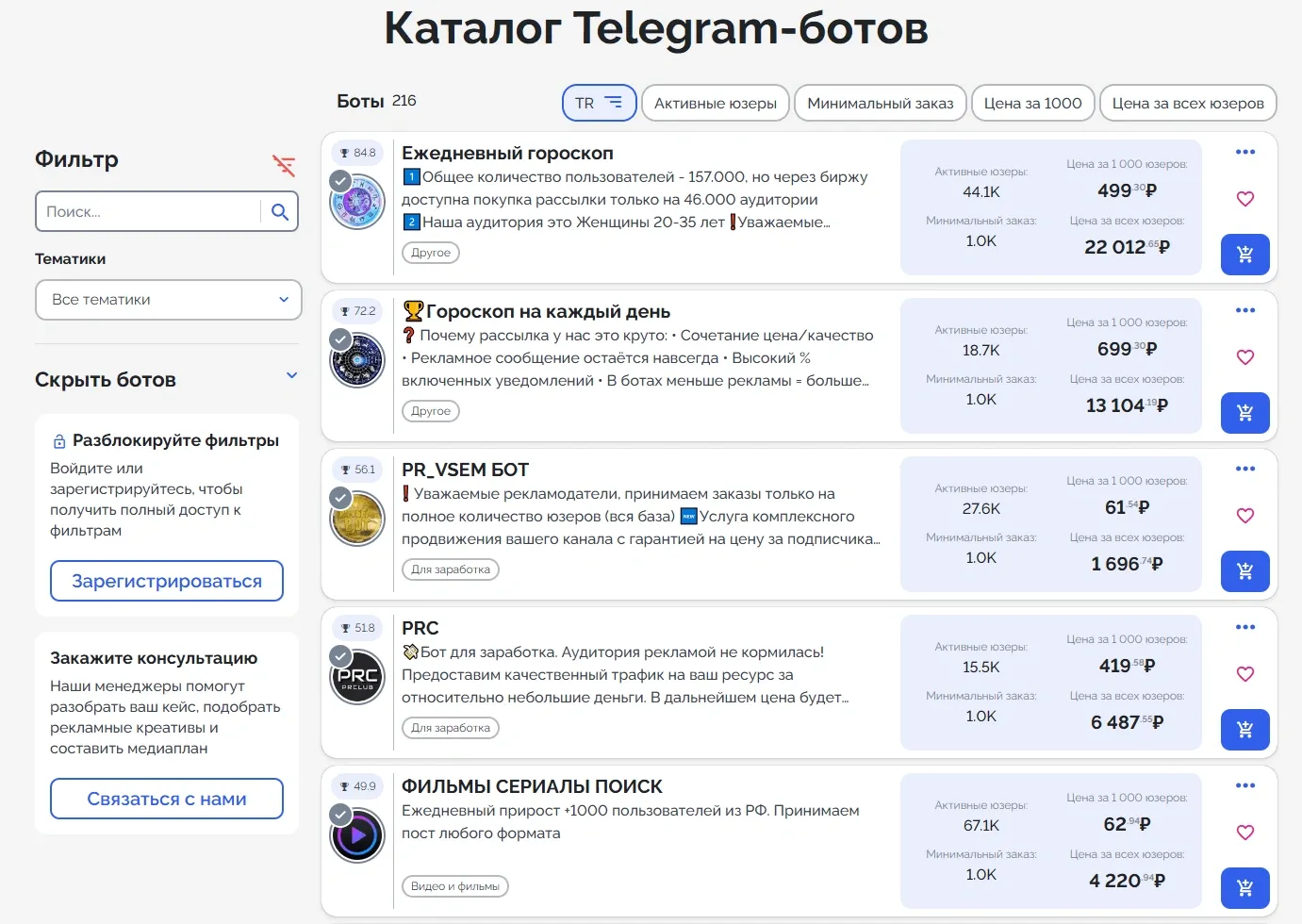Click the 6 487₽ total price
1302x924 pixels.
click(x=1128, y=722)
